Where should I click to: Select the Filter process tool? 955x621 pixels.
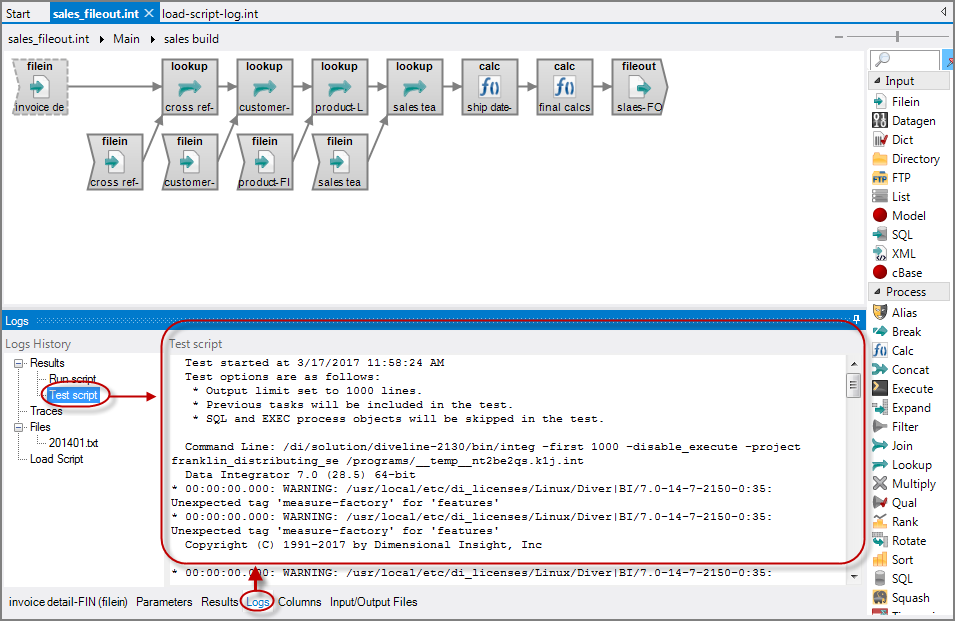tap(900, 426)
